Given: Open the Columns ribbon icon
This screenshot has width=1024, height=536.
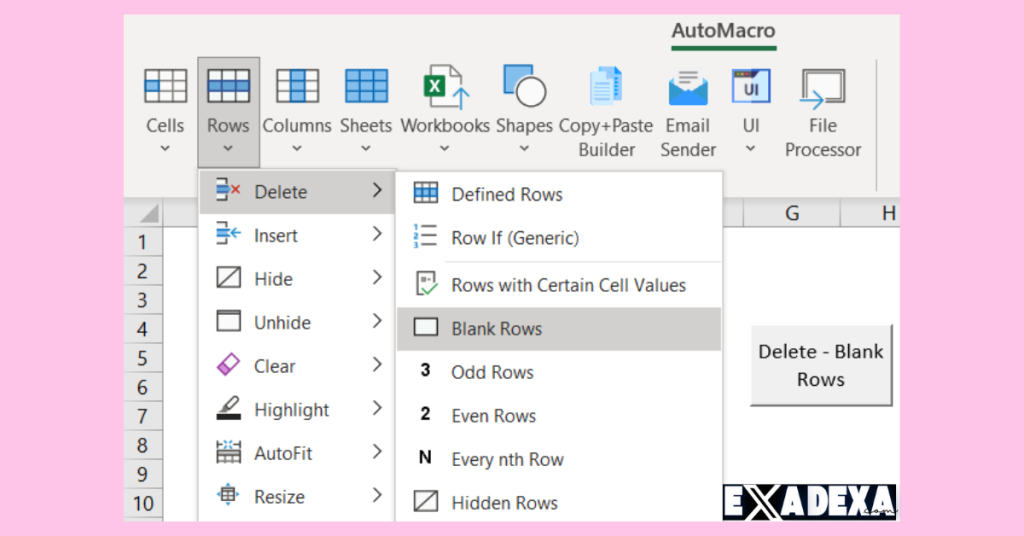Looking at the screenshot, I should pyautogui.click(x=297, y=86).
